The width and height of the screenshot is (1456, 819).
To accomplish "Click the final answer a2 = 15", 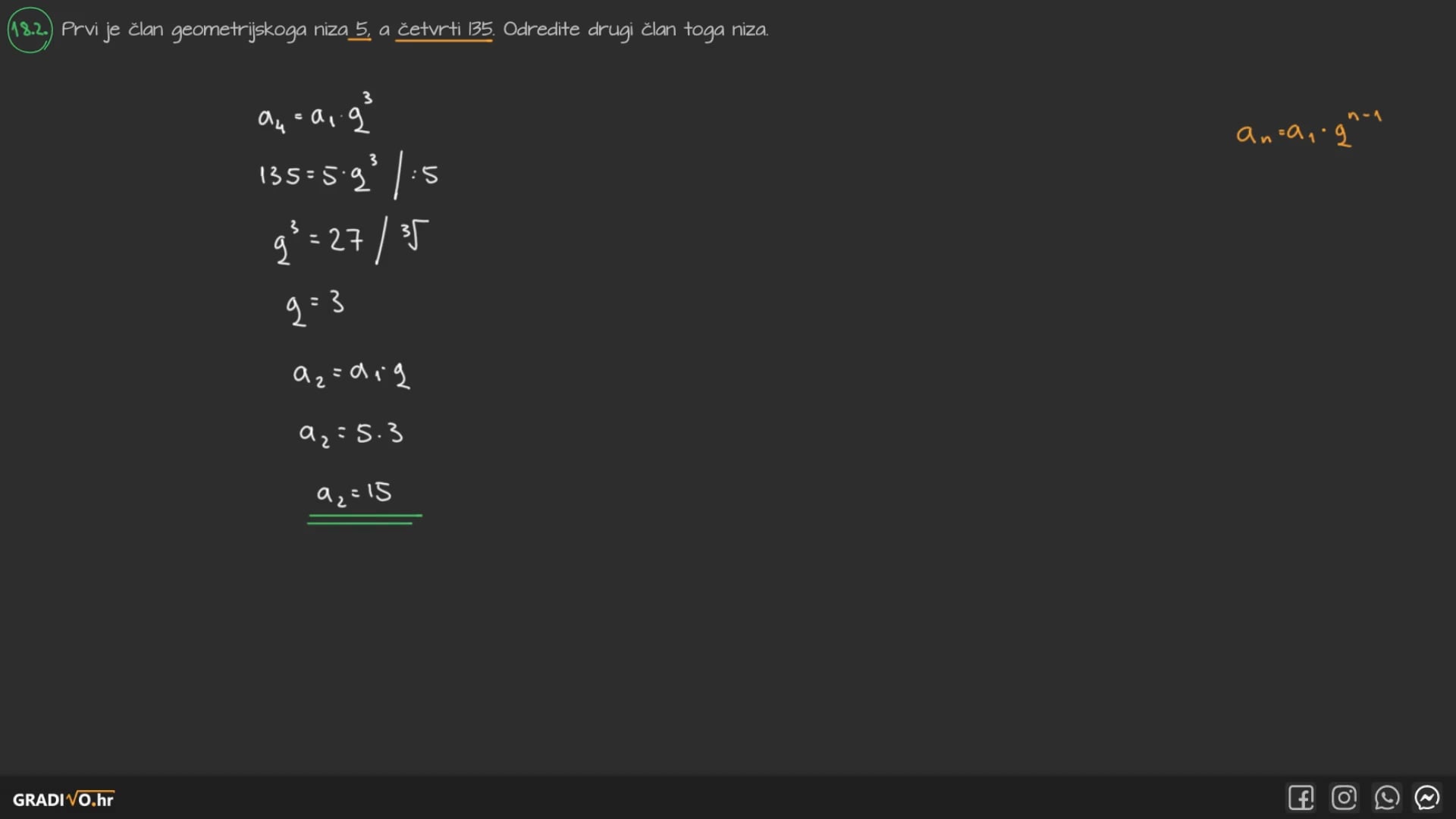I will pyautogui.click(x=354, y=494).
